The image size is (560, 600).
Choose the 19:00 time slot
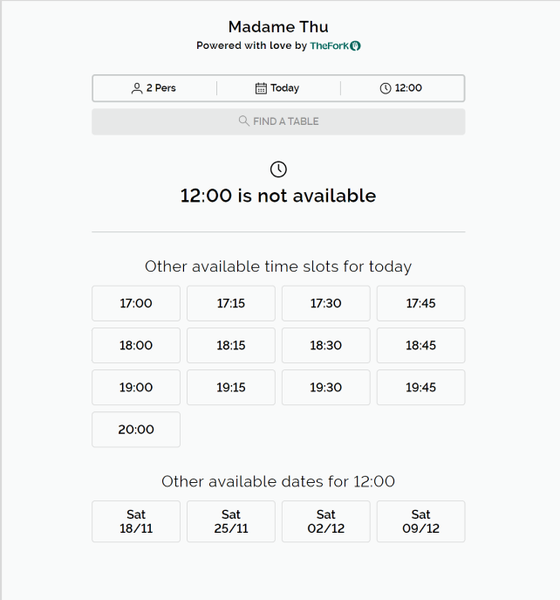(x=136, y=387)
